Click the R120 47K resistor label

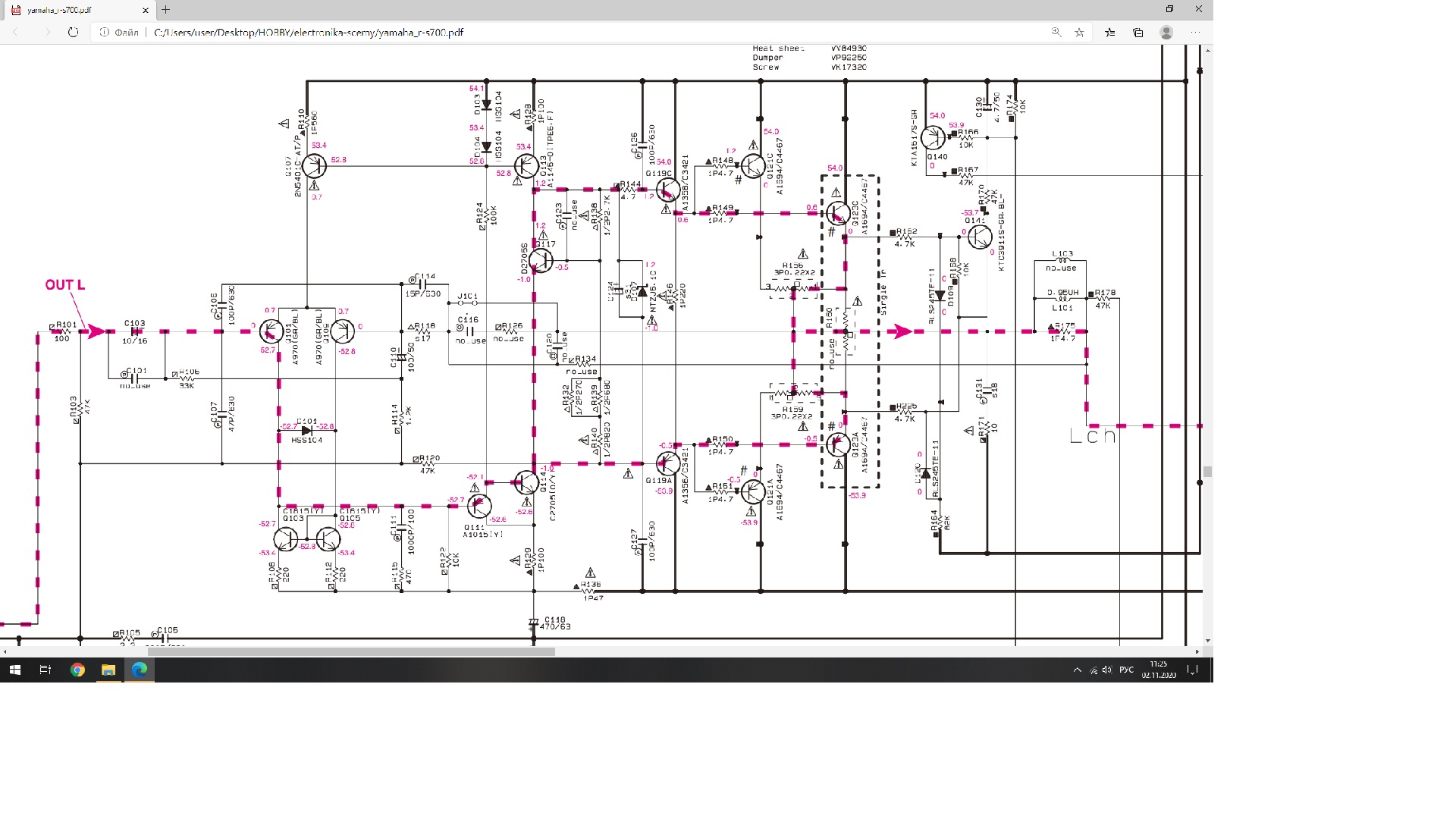coord(429,464)
